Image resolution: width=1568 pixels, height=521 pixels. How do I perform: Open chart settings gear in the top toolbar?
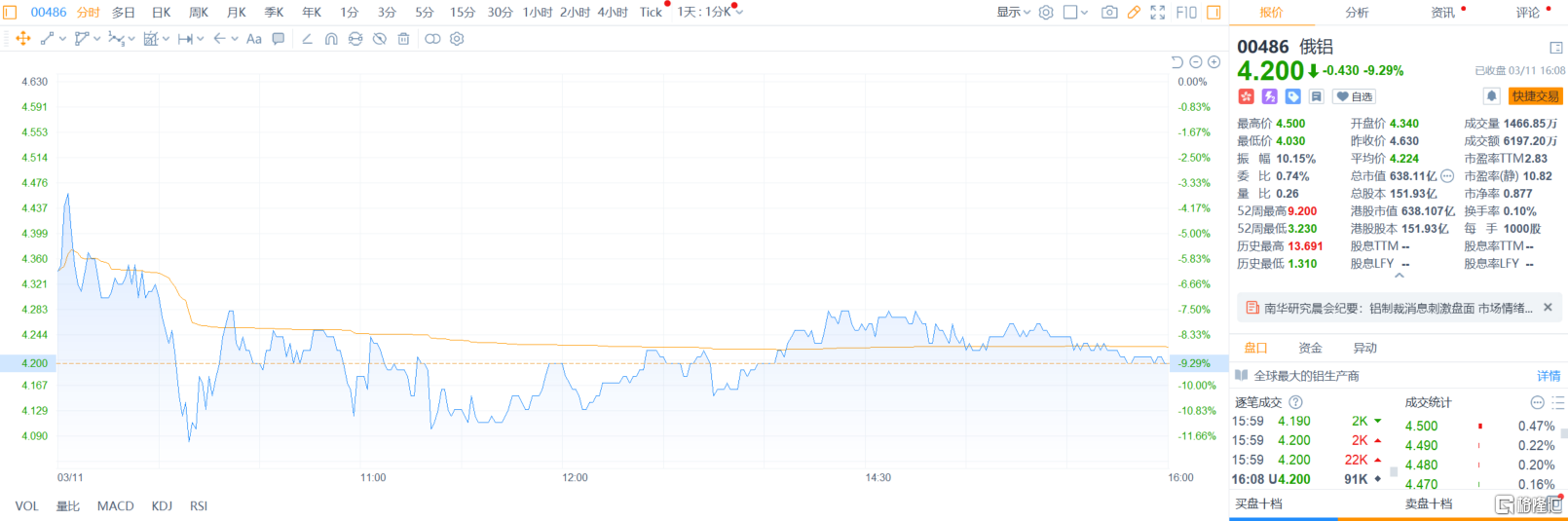[1046, 13]
